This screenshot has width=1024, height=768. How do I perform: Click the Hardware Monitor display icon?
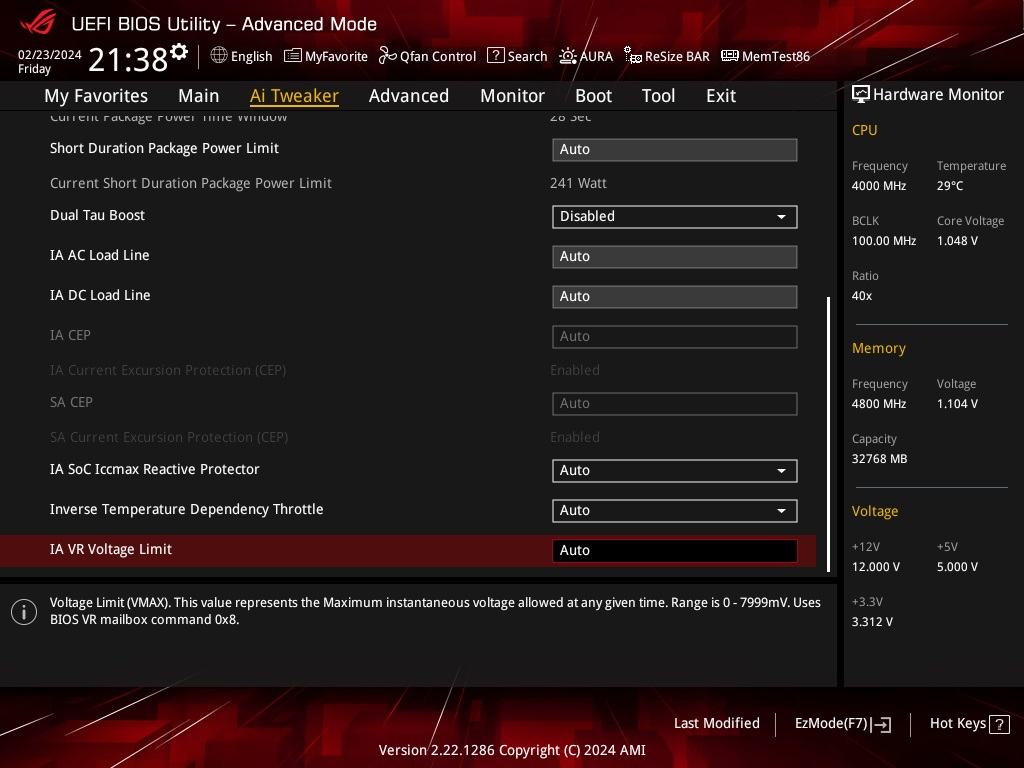point(861,94)
